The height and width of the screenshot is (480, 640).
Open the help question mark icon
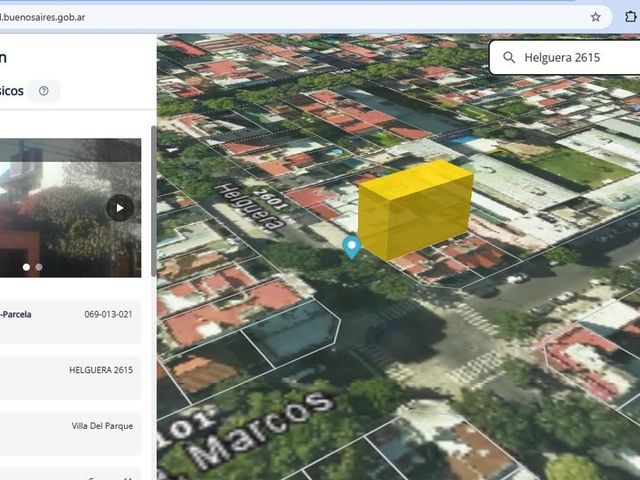(x=44, y=91)
